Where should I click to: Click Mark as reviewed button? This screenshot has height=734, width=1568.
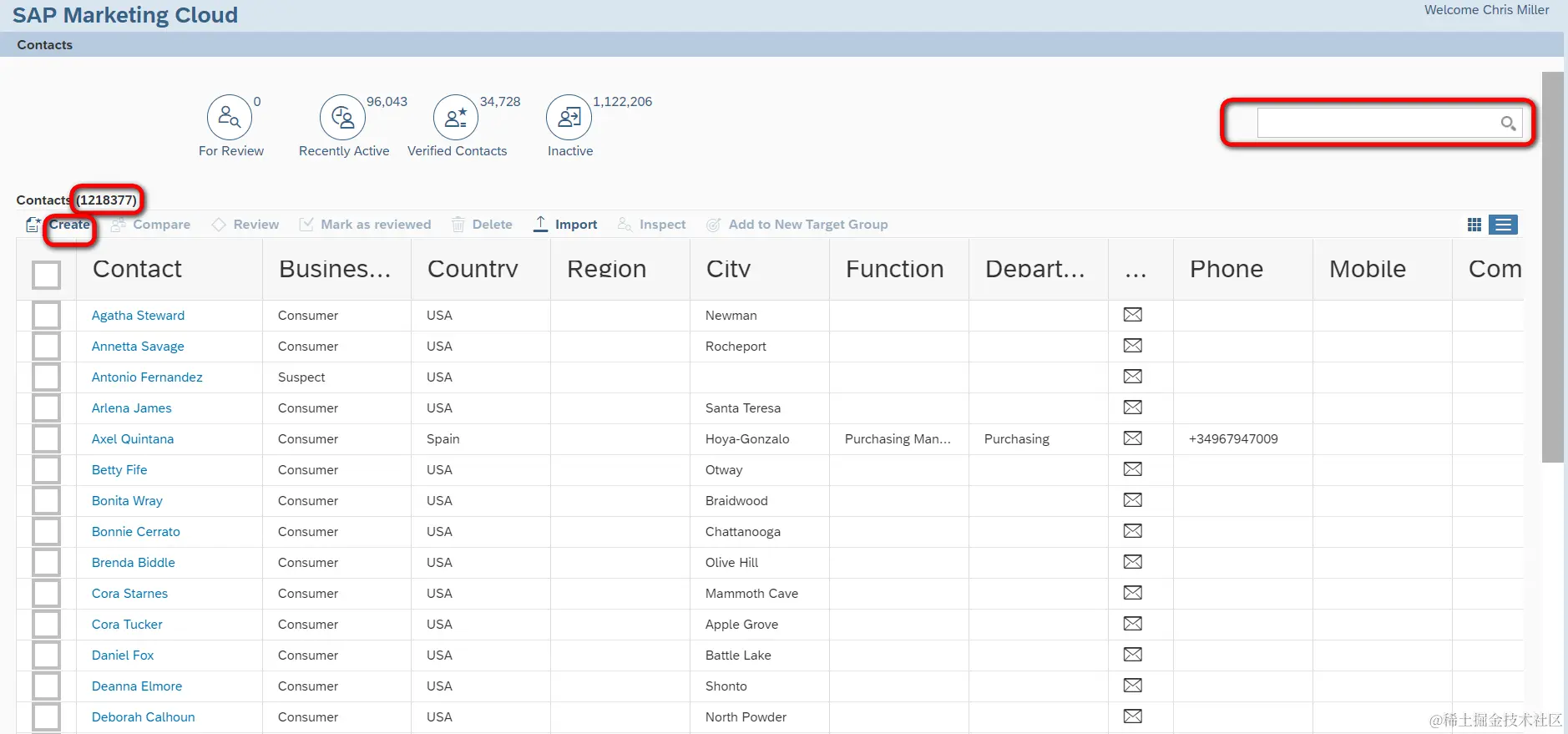coord(366,225)
